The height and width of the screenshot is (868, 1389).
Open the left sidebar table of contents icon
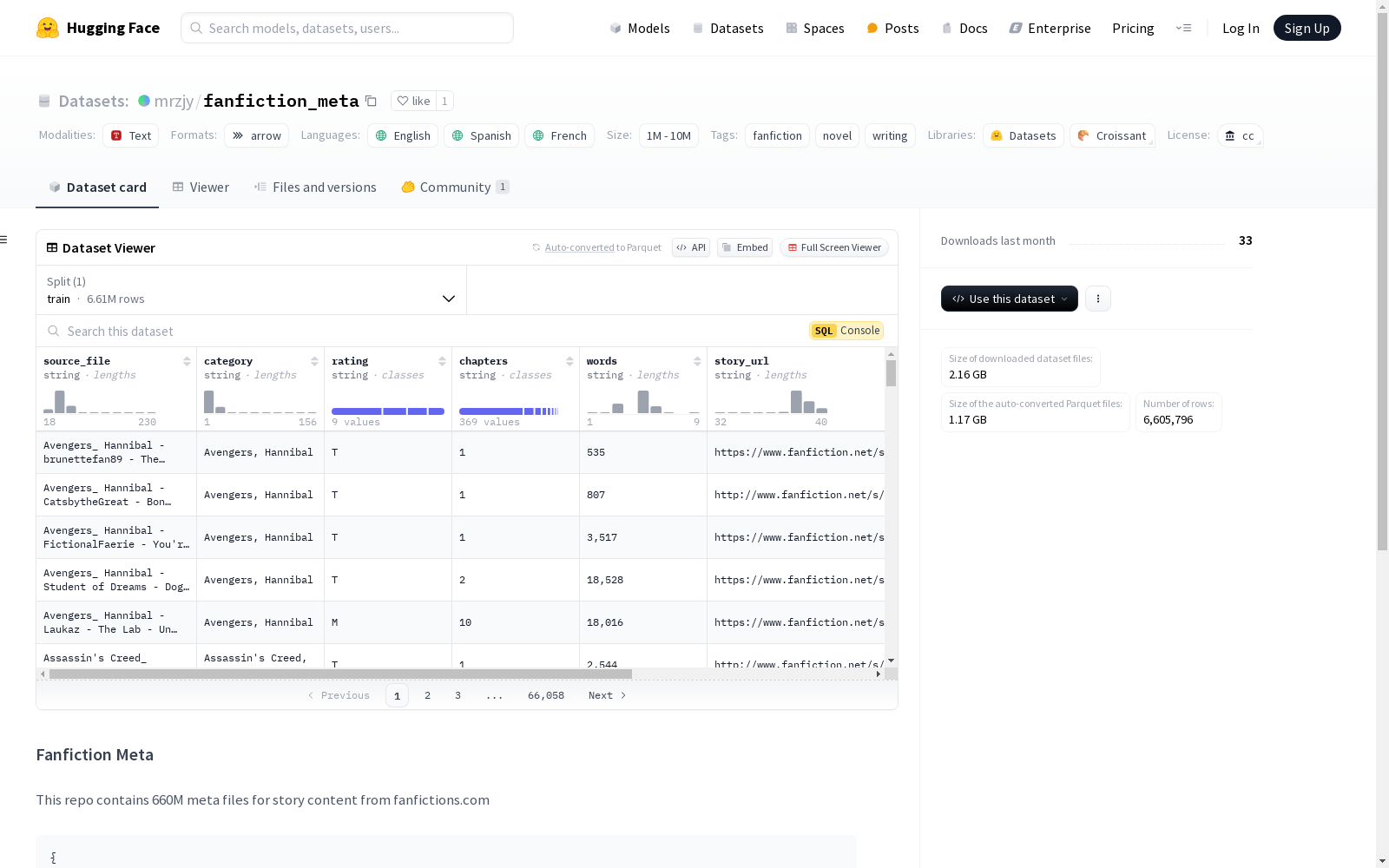[4, 240]
